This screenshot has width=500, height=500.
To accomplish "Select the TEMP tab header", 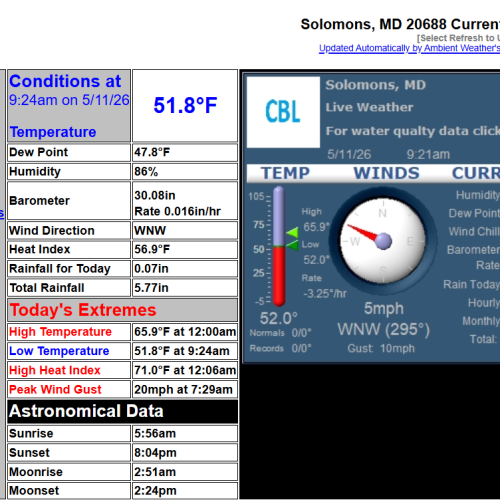I will tap(285, 173).
